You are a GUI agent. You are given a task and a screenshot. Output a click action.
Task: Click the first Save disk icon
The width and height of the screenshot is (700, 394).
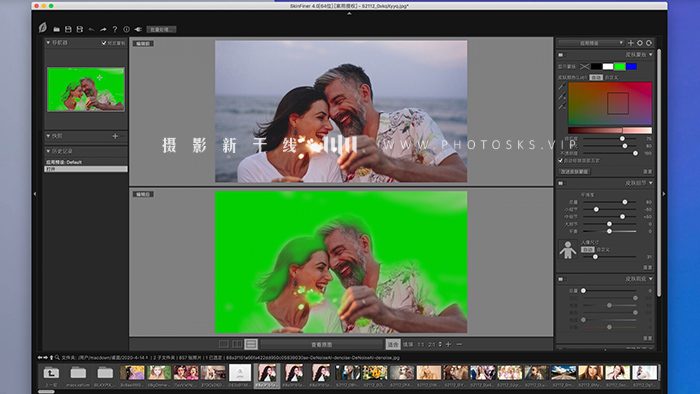click(68, 29)
